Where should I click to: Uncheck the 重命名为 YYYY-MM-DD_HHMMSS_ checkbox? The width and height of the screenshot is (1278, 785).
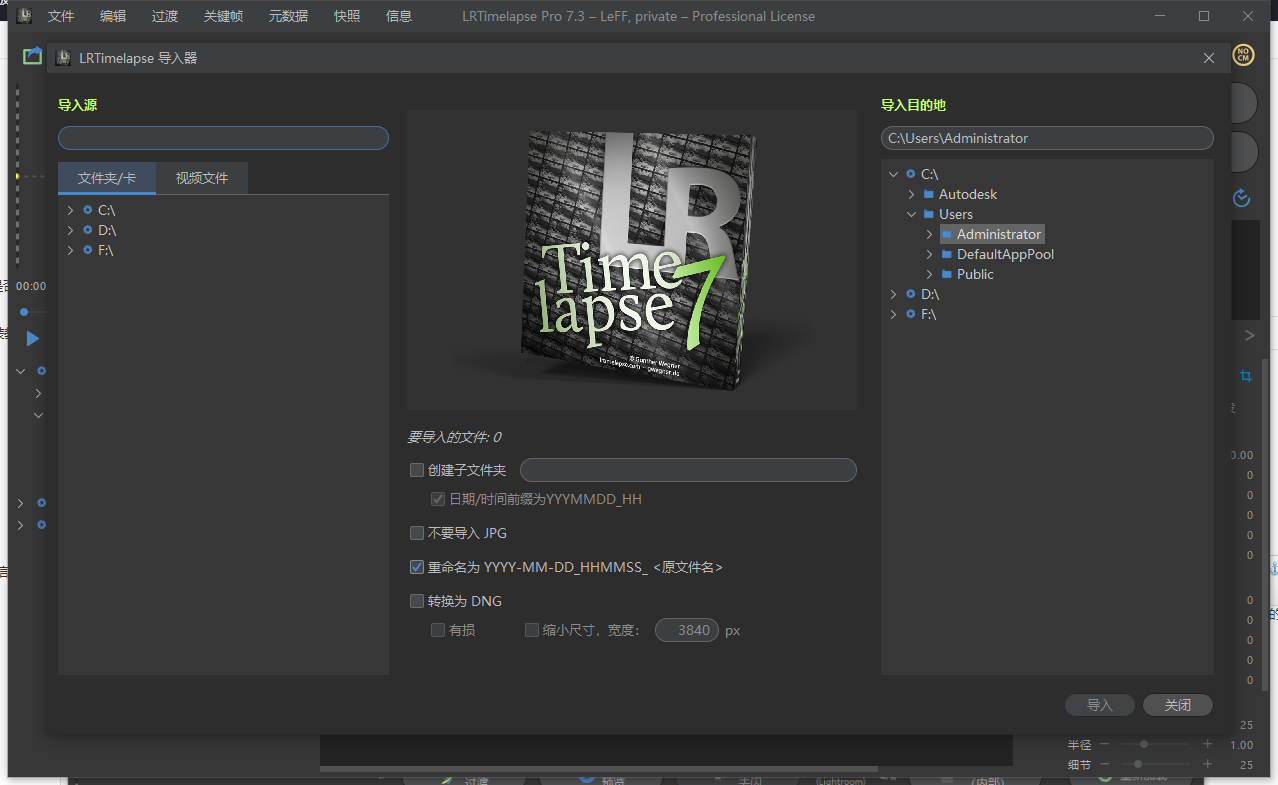[x=417, y=567]
